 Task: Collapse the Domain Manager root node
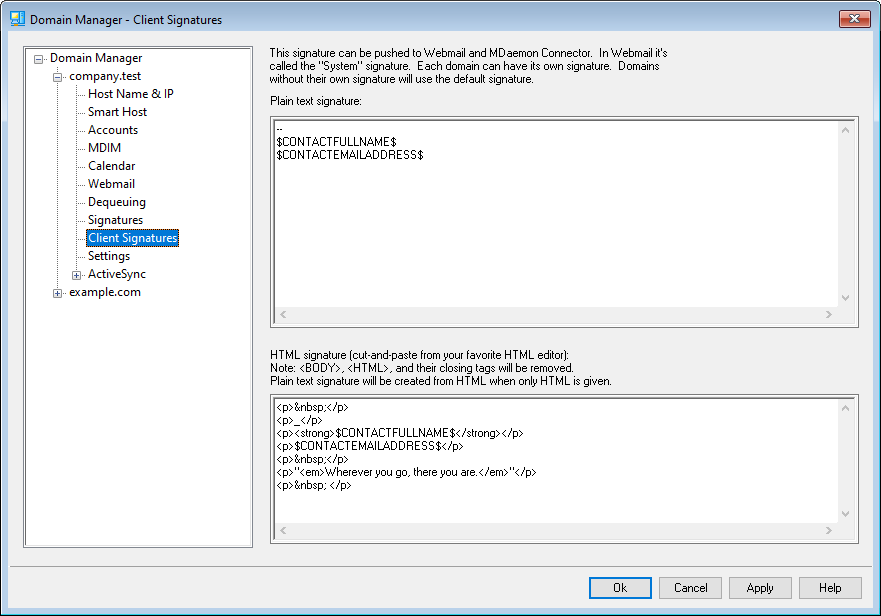pos(39,58)
